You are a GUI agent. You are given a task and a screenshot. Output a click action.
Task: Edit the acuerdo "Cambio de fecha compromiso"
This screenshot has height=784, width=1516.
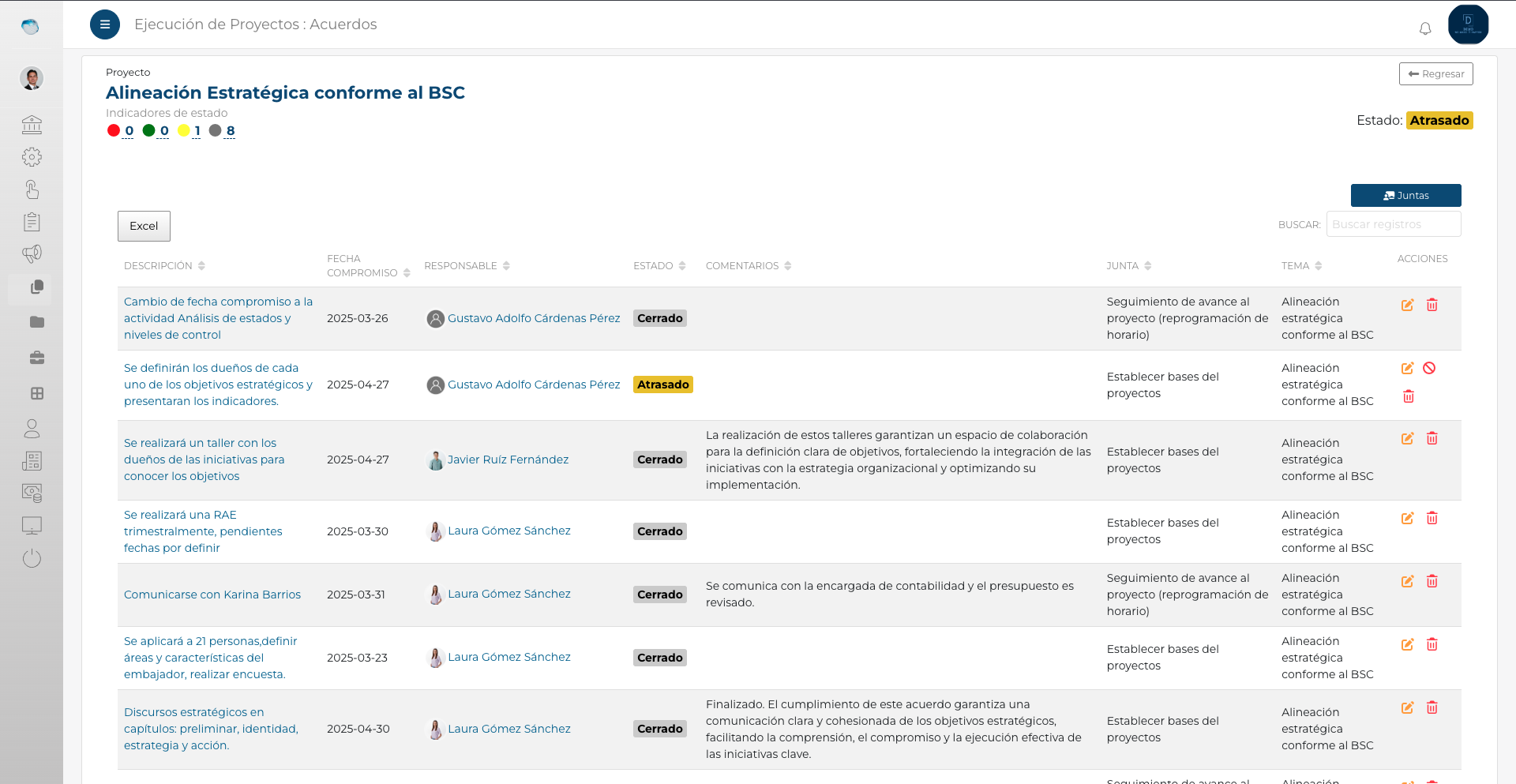[1408, 305]
